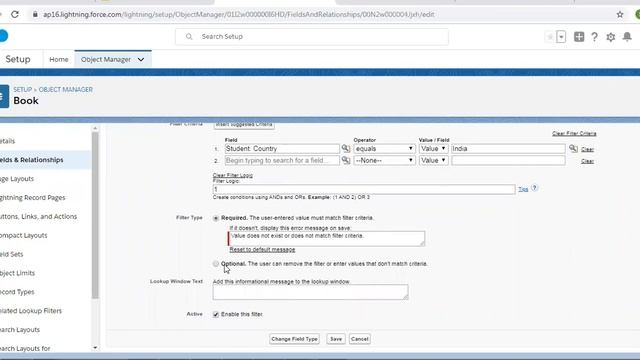Viewport: 640px width, 360px height.
Task: Open the equals operator dropdown in row 1
Action: pos(384,149)
